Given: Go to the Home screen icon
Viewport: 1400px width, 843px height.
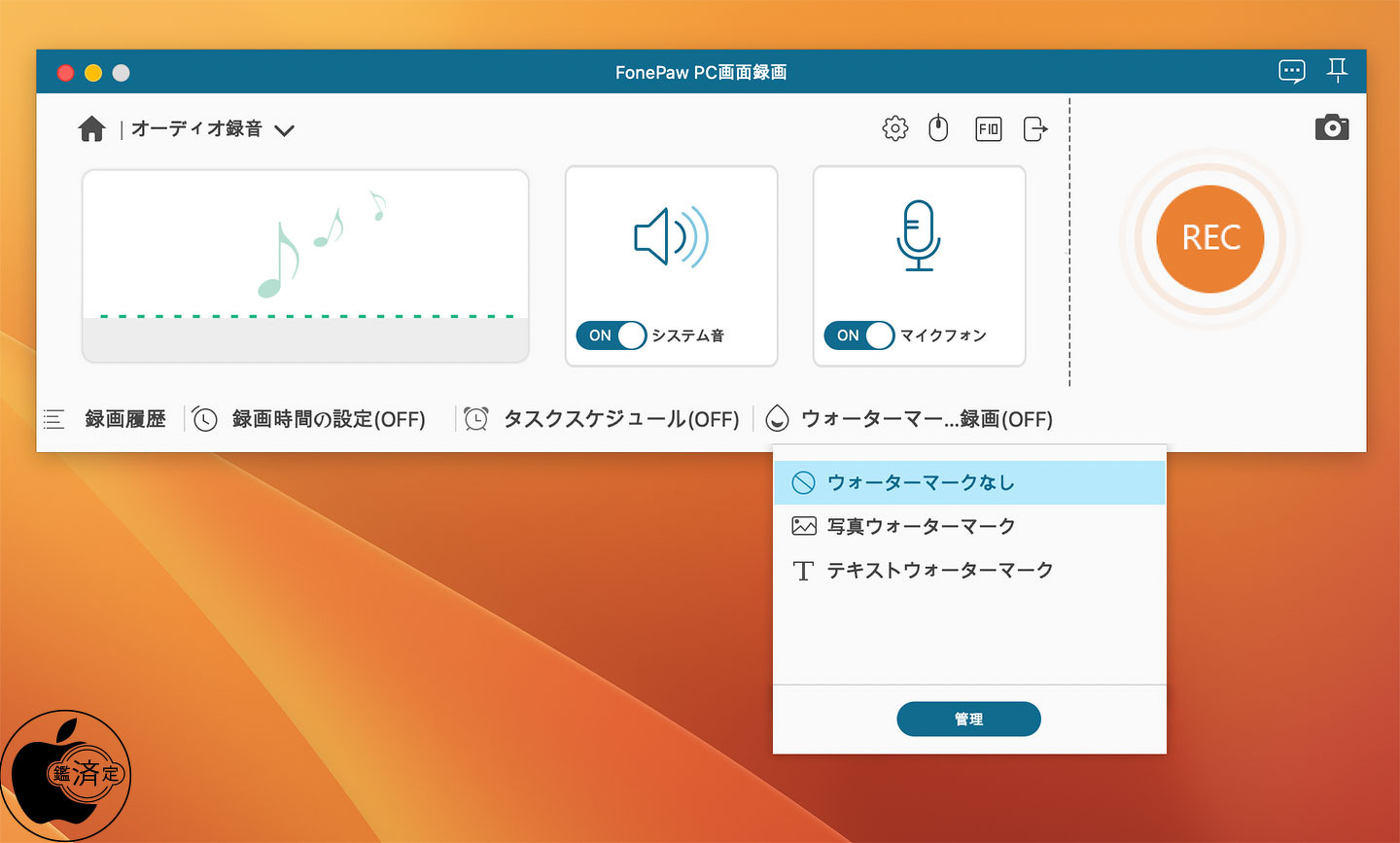Looking at the screenshot, I should pyautogui.click(x=91, y=128).
